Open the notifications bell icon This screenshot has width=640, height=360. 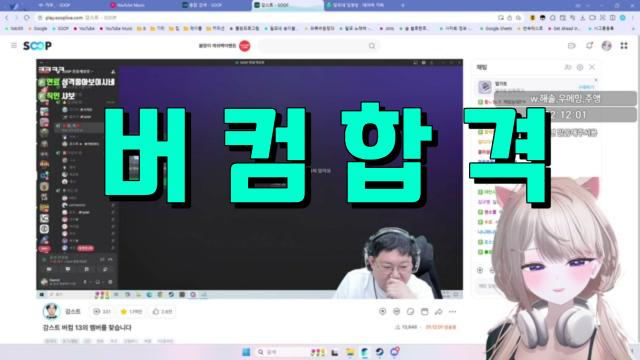tap(589, 46)
